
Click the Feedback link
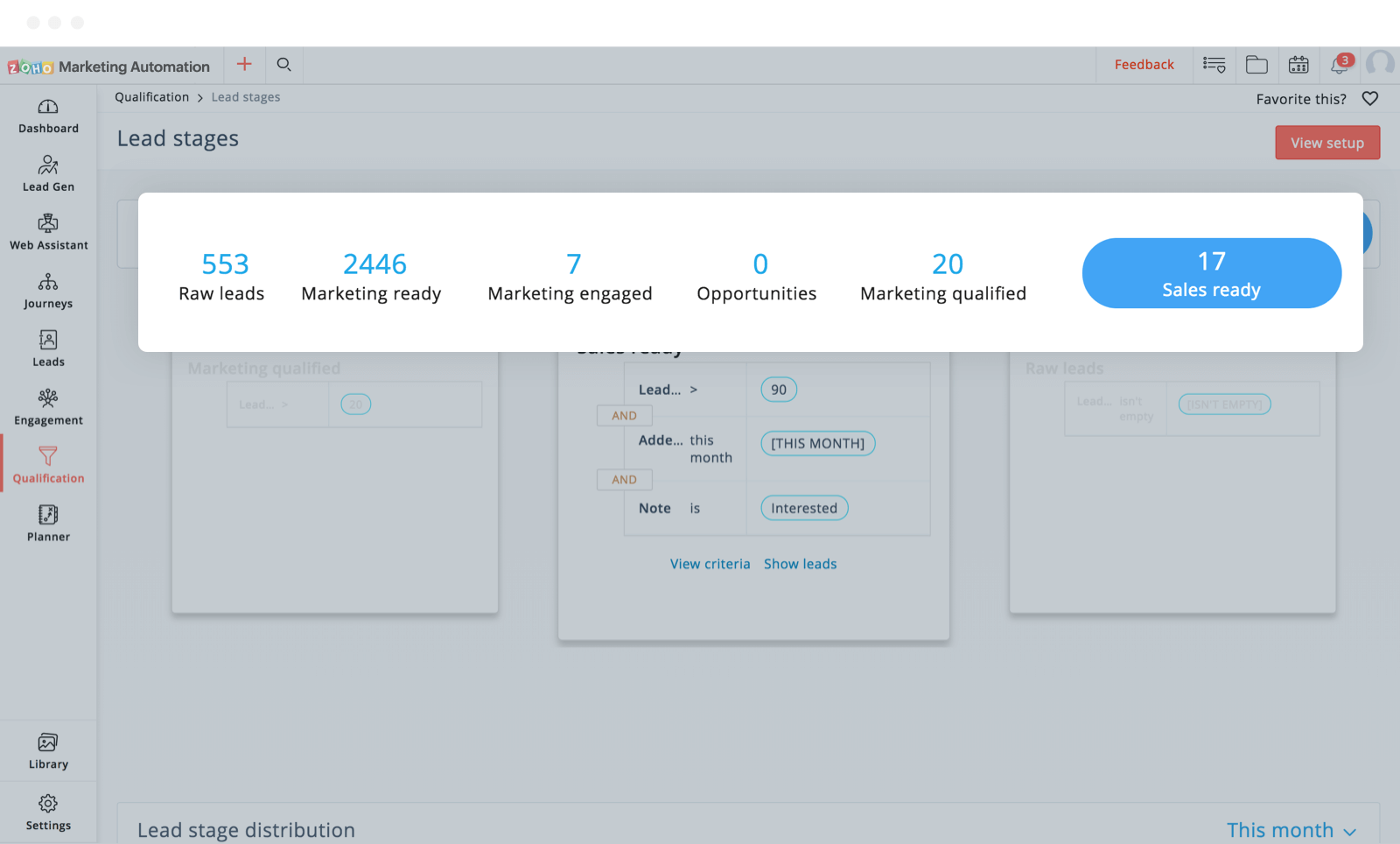pyautogui.click(x=1144, y=65)
